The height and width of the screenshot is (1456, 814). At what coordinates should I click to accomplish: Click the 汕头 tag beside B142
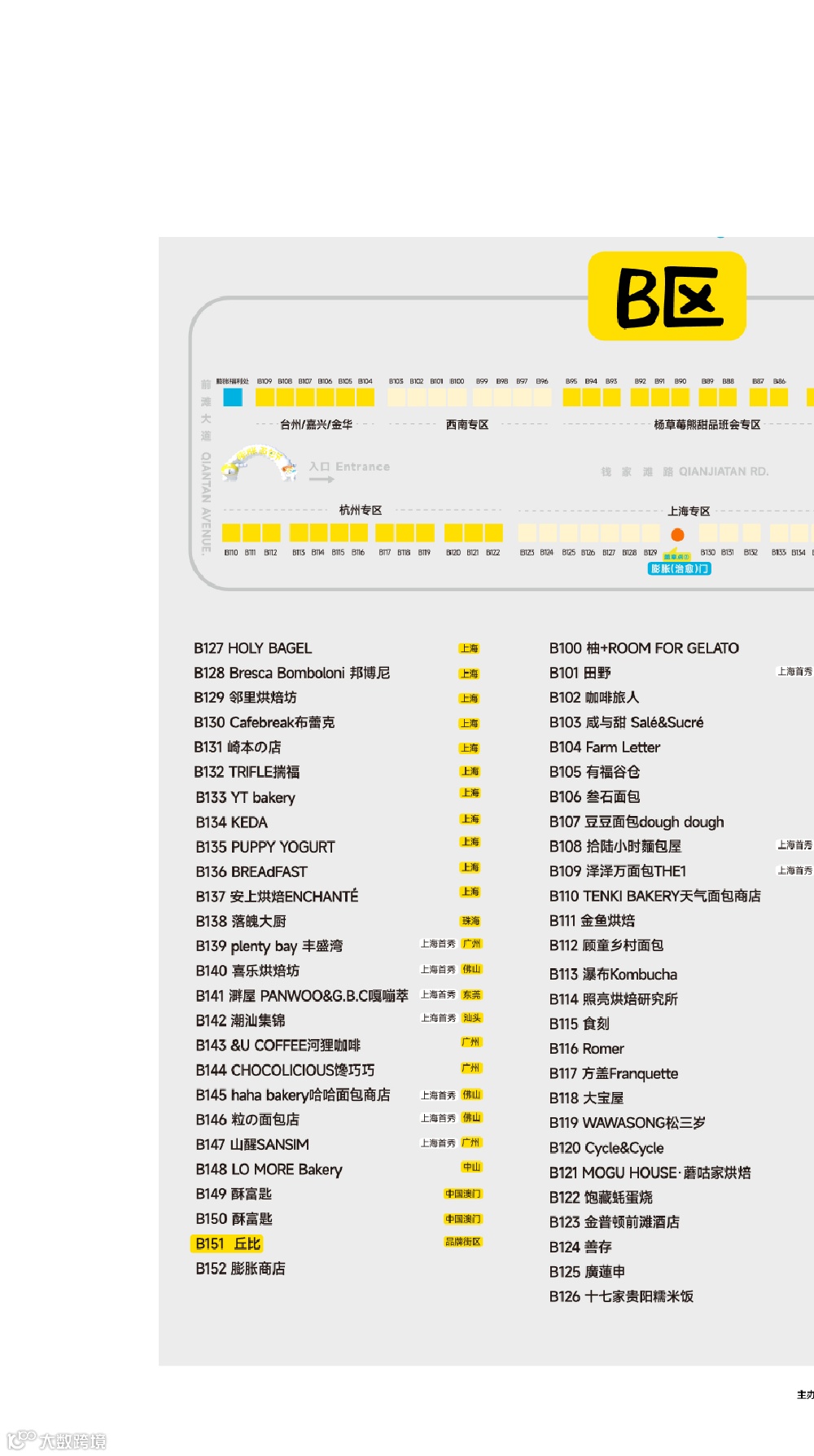(x=472, y=1018)
